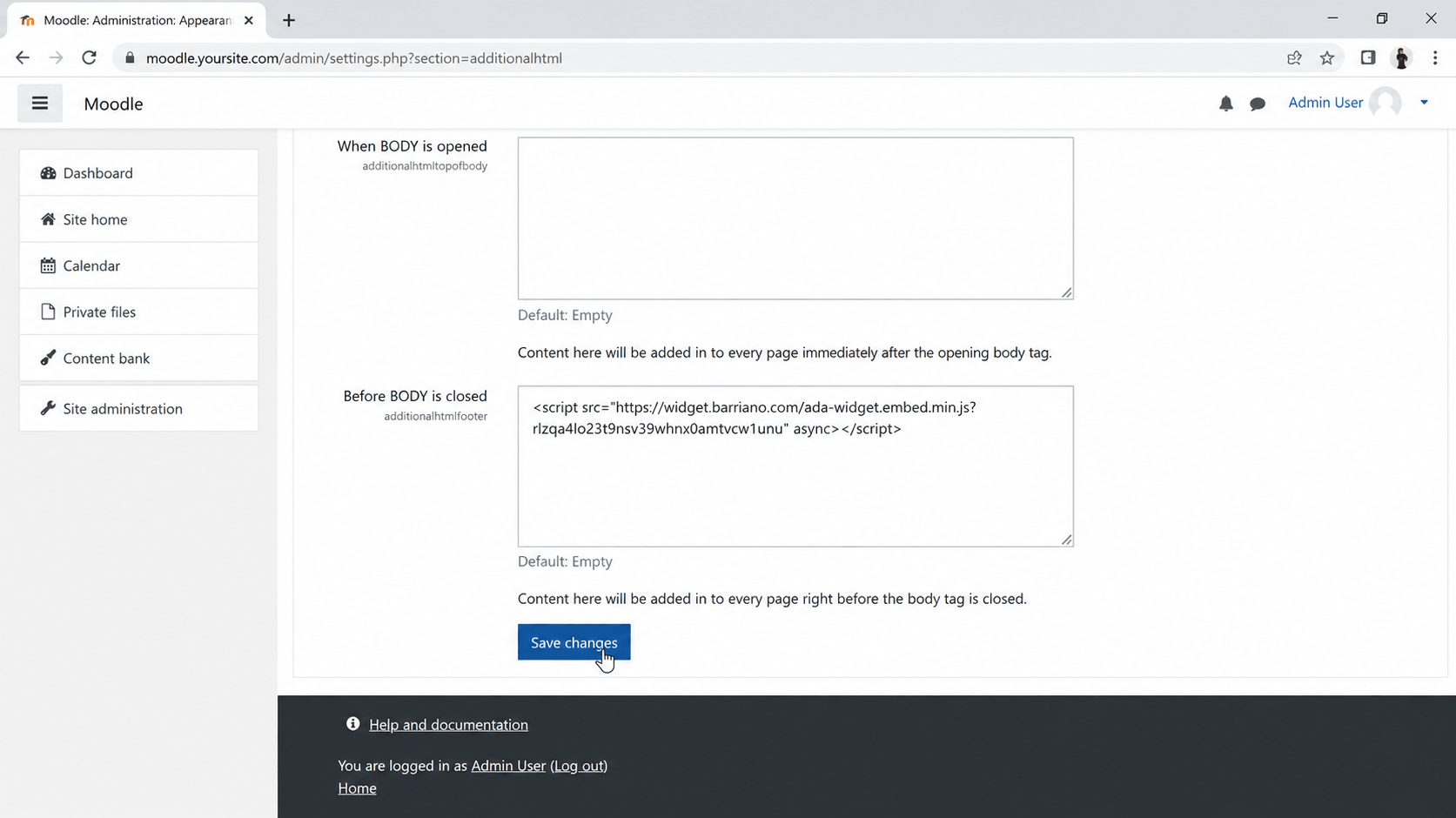
Task: Open Help and documentation link
Action: point(448,724)
